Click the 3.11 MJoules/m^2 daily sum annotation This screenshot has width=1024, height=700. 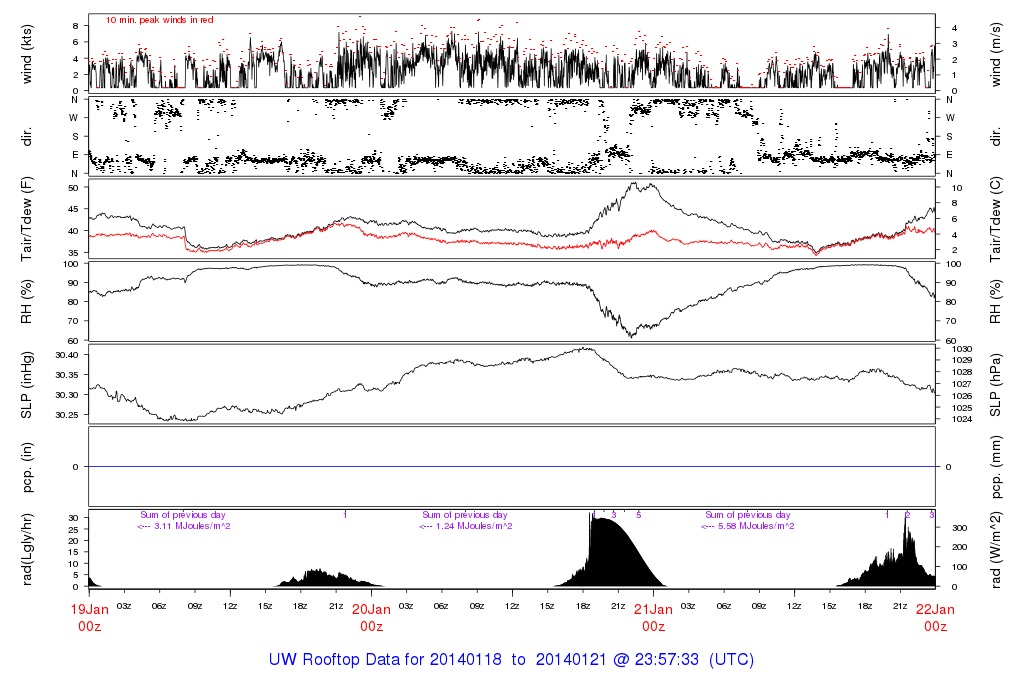pos(184,526)
